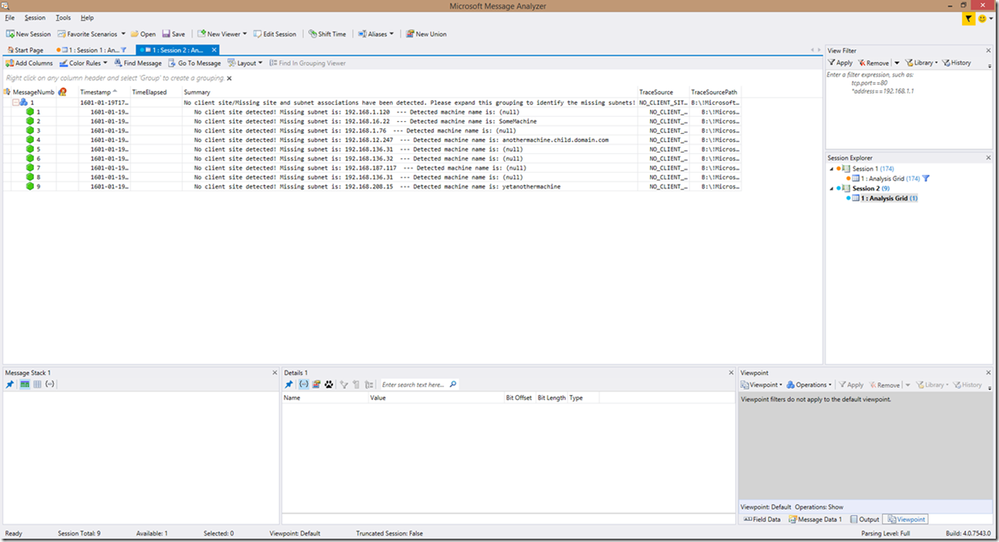Open the File menu
The height and width of the screenshot is (542, 999).
click(10, 18)
